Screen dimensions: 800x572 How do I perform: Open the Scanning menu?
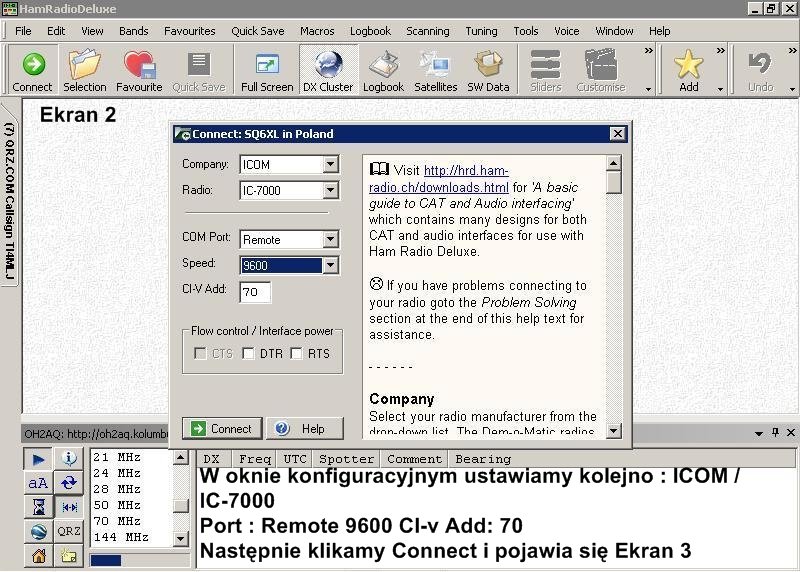[x=428, y=31]
